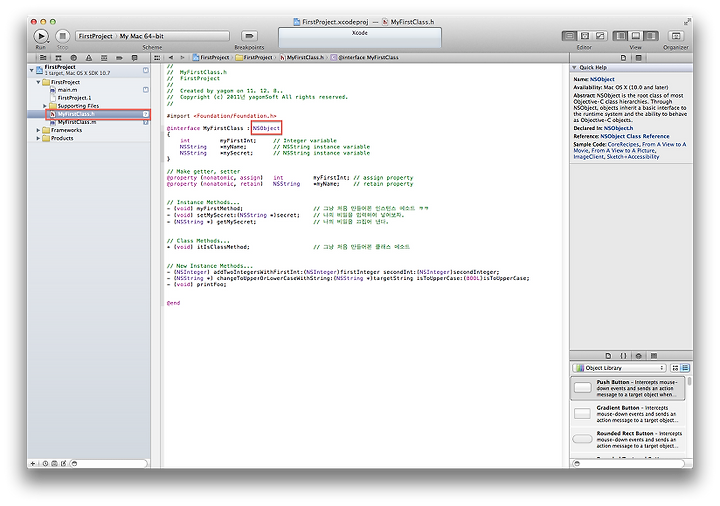Open the scheme selector FirstProject
The width and height of the screenshot is (720, 506).
click(96, 36)
